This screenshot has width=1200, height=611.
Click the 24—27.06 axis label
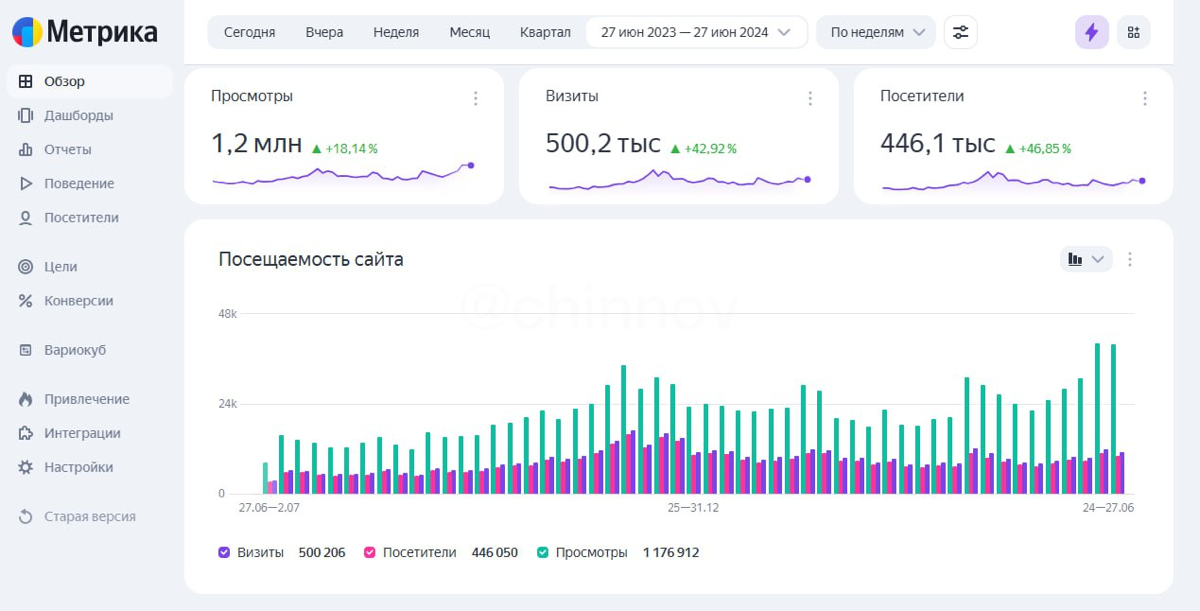coord(1108,508)
